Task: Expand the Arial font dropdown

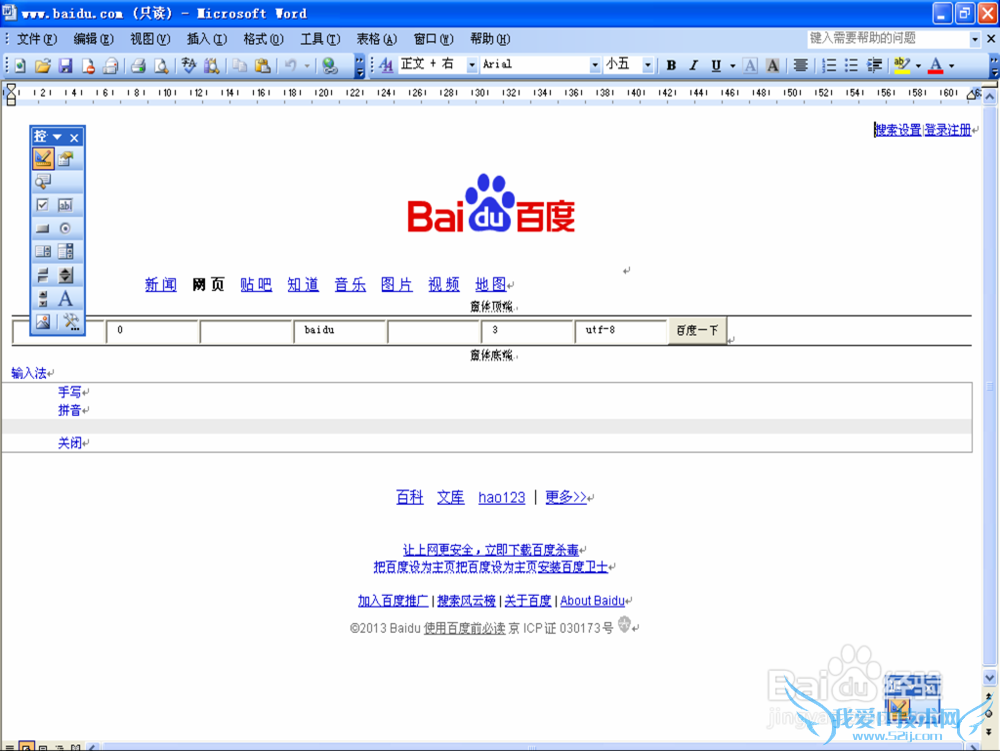Action: [594, 65]
